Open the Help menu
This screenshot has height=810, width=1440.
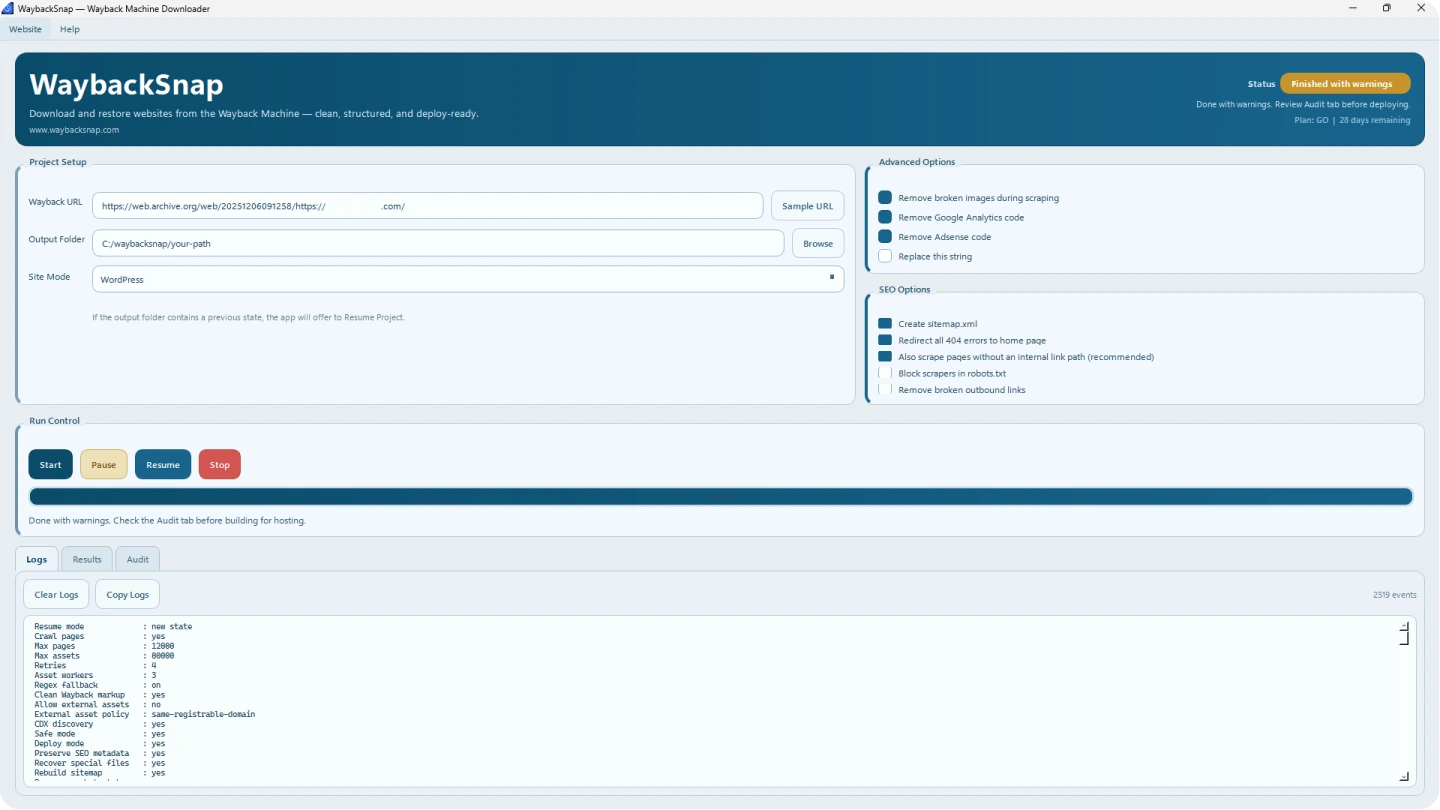click(x=69, y=29)
